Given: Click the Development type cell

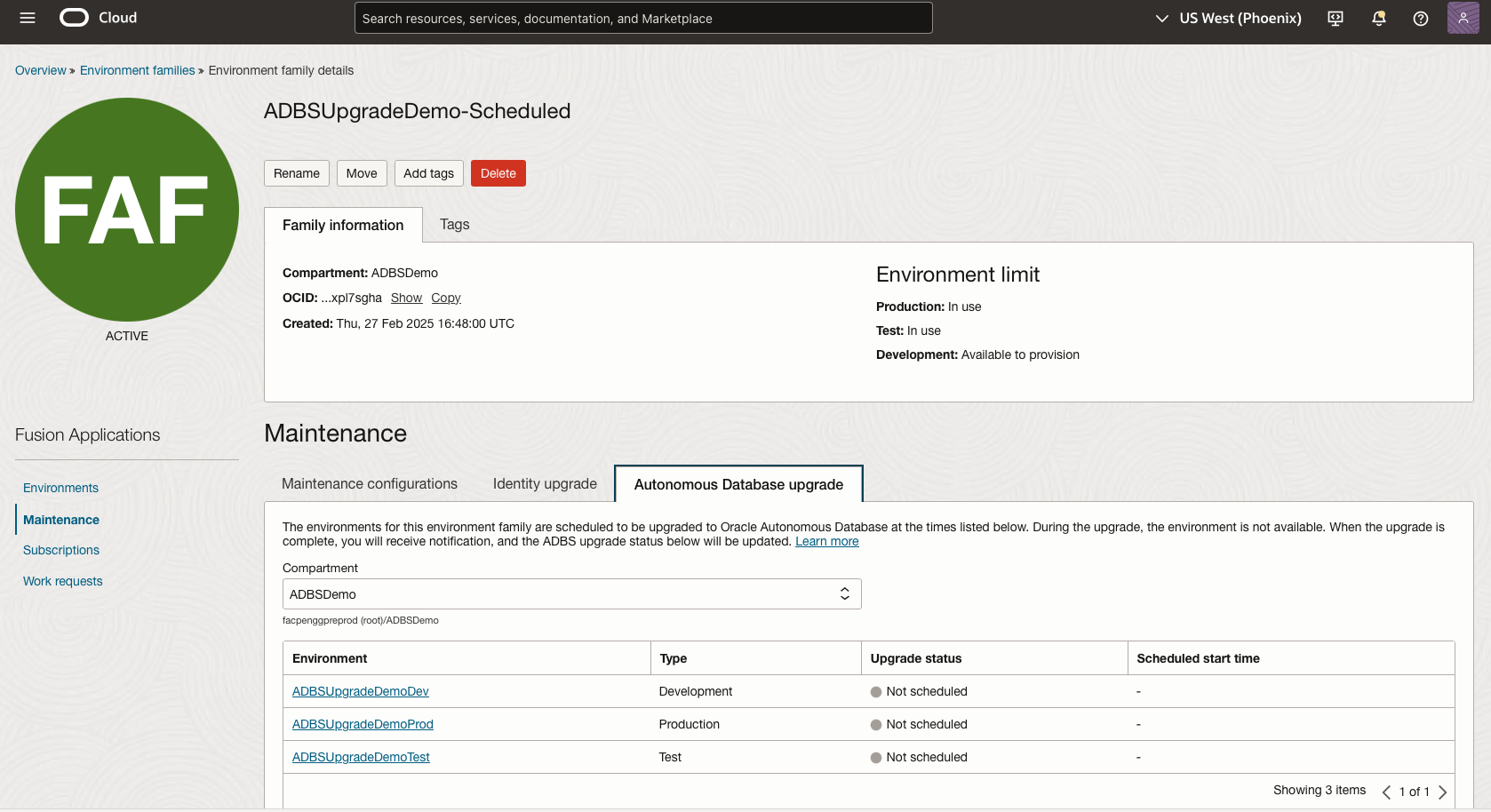Looking at the screenshot, I should pos(696,691).
